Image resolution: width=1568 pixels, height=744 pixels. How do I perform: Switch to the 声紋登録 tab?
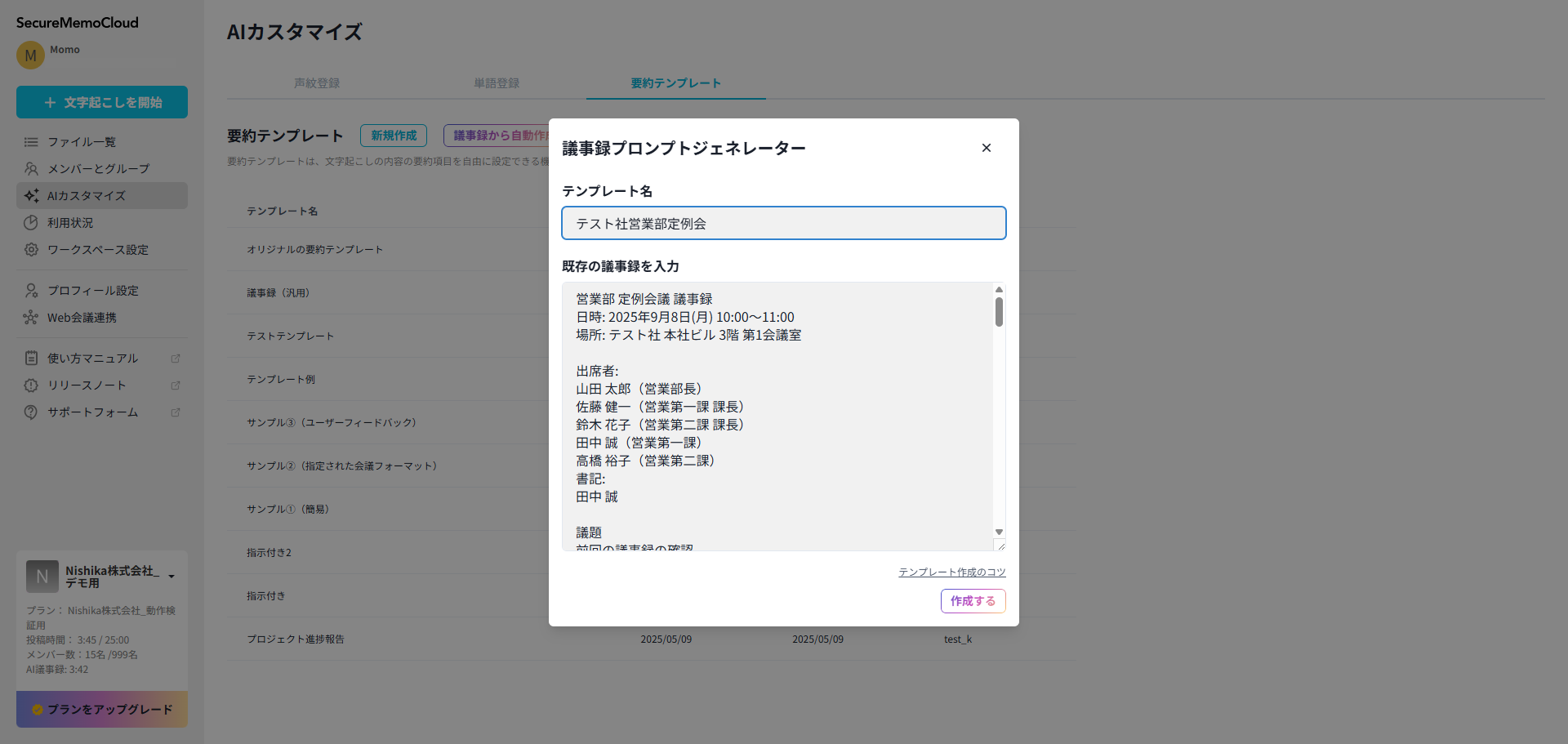click(317, 82)
